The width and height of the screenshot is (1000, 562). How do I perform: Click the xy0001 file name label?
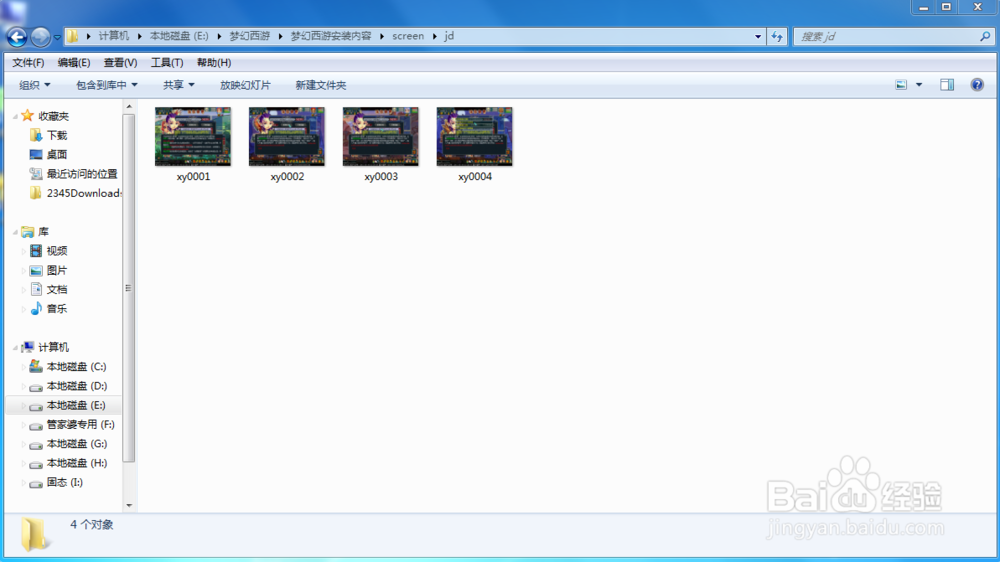[x=193, y=177]
